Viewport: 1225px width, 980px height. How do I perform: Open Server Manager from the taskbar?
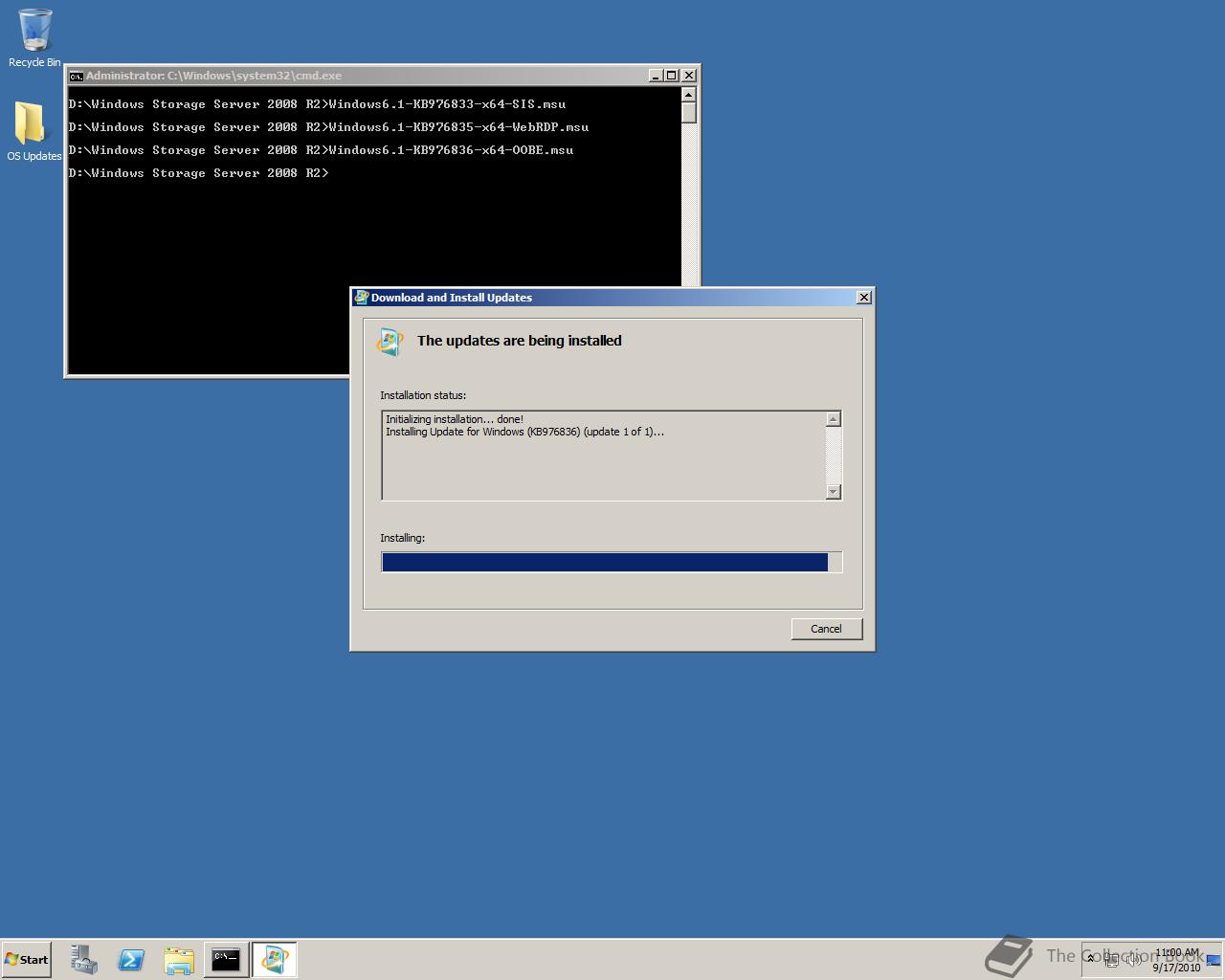coord(82,959)
